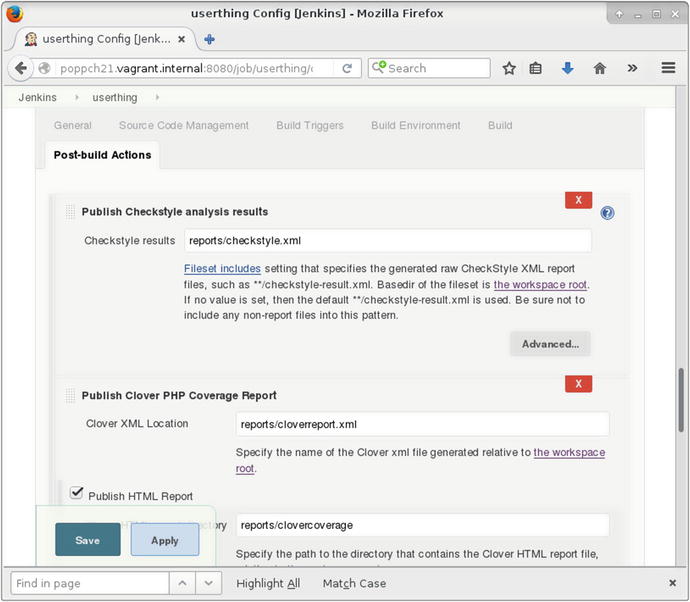
Task: Bookmark this page with star icon
Action: tap(509, 68)
